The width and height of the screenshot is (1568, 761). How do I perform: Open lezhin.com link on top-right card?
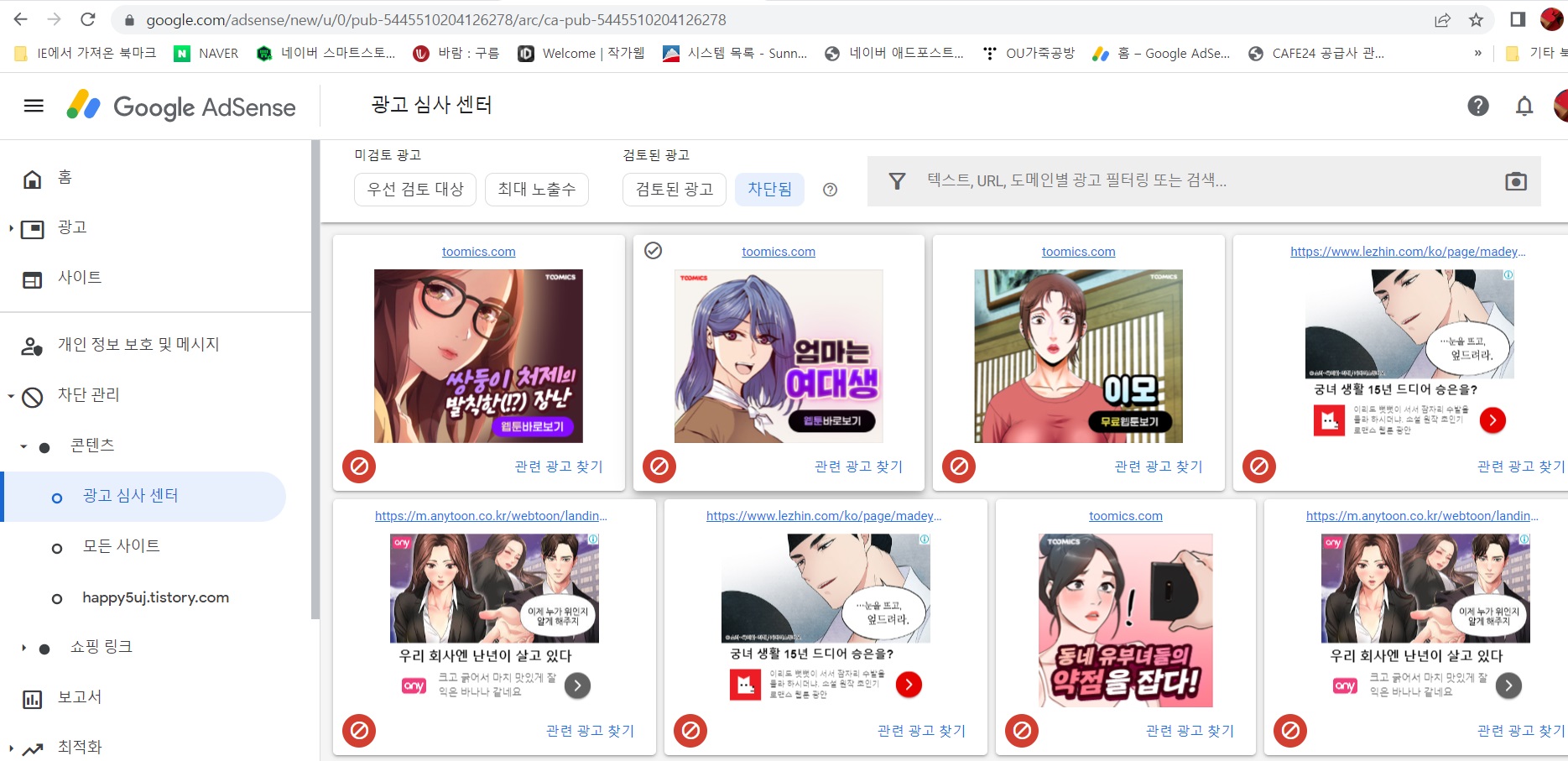click(x=1408, y=252)
